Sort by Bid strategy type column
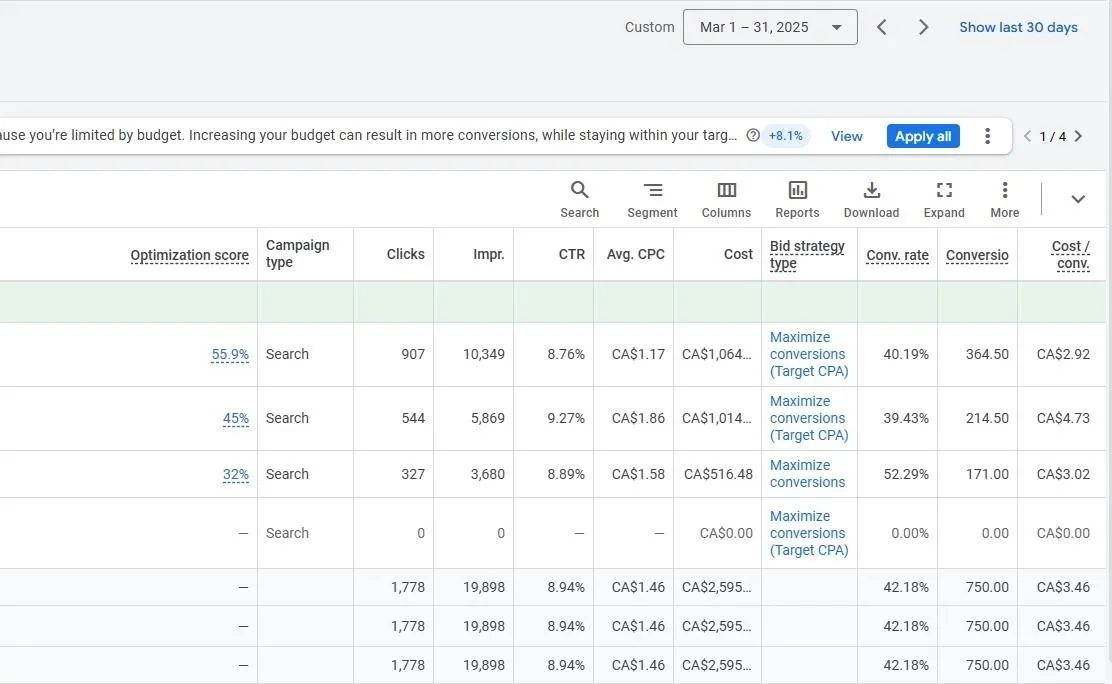 pyautogui.click(x=807, y=255)
